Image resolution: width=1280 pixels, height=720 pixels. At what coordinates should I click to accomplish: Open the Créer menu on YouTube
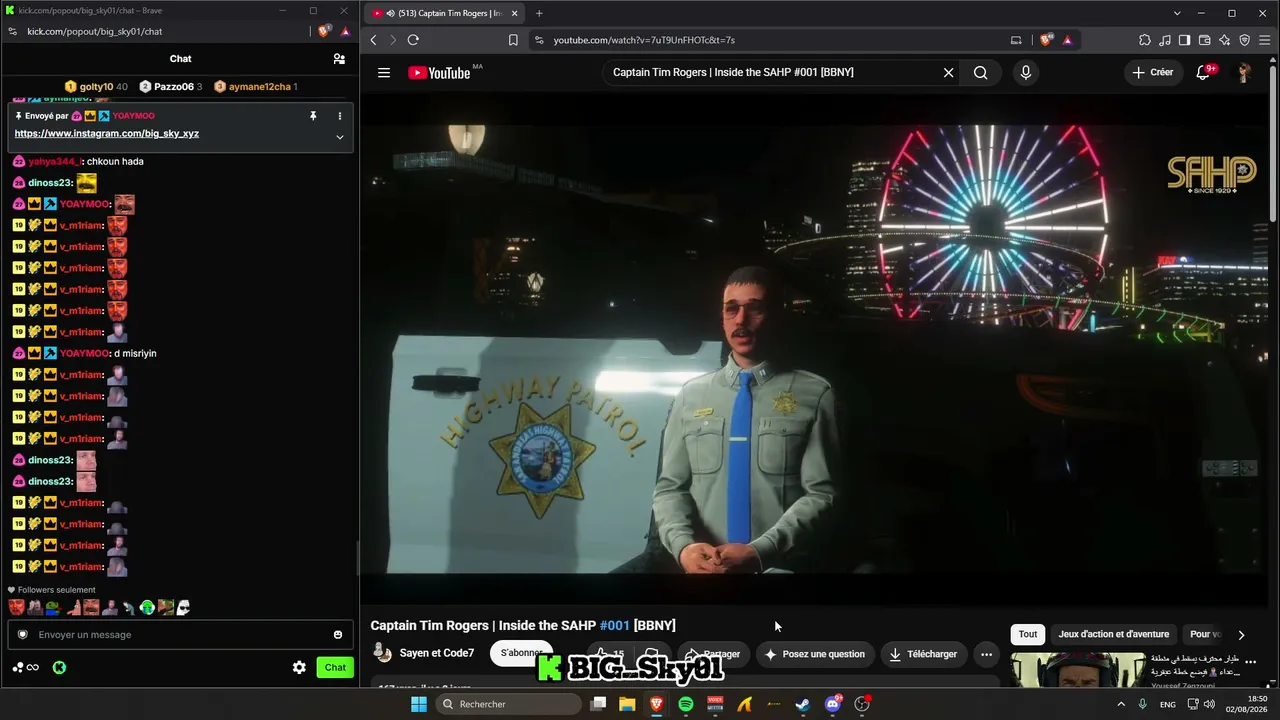(1152, 72)
